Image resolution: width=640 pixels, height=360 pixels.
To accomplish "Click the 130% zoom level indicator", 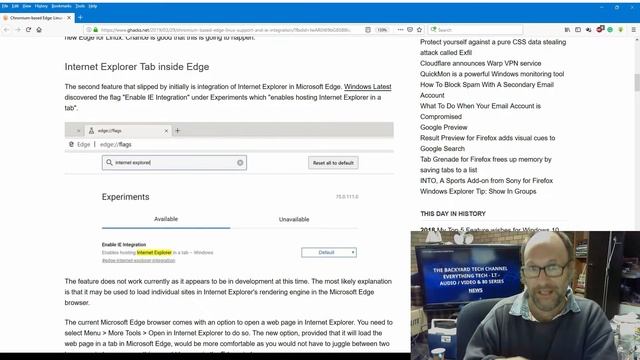I will click(x=382, y=30).
